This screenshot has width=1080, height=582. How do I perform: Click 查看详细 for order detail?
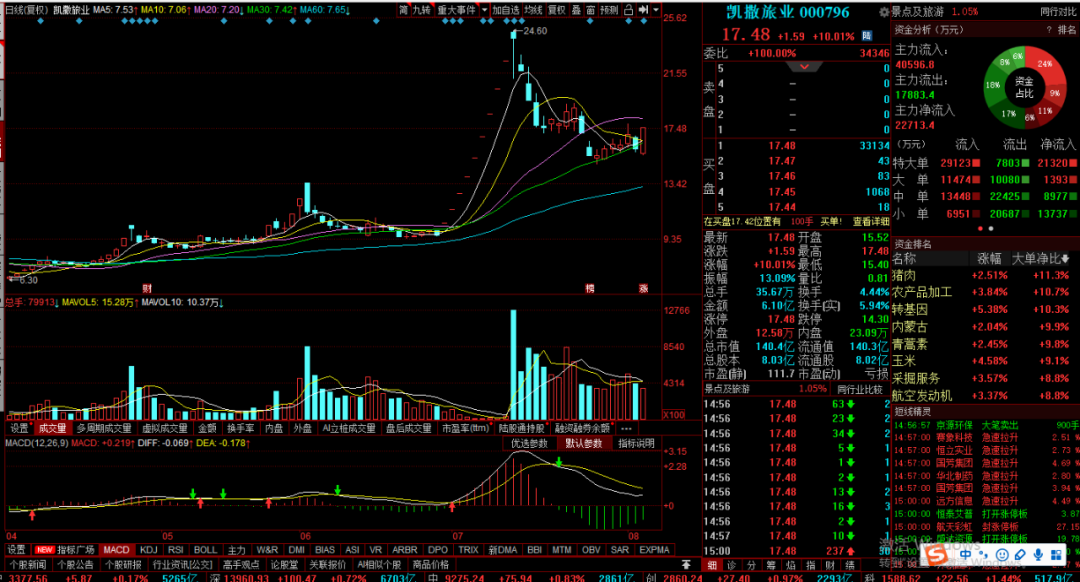point(871,221)
